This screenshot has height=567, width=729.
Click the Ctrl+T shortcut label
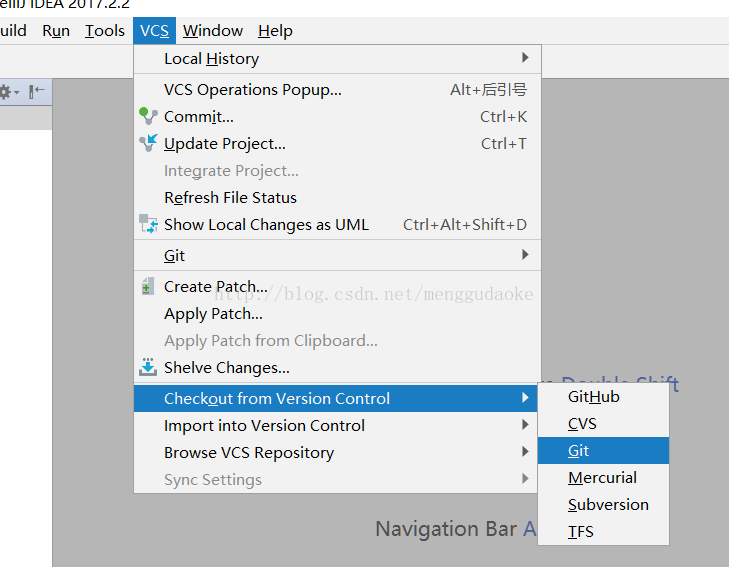(504, 144)
